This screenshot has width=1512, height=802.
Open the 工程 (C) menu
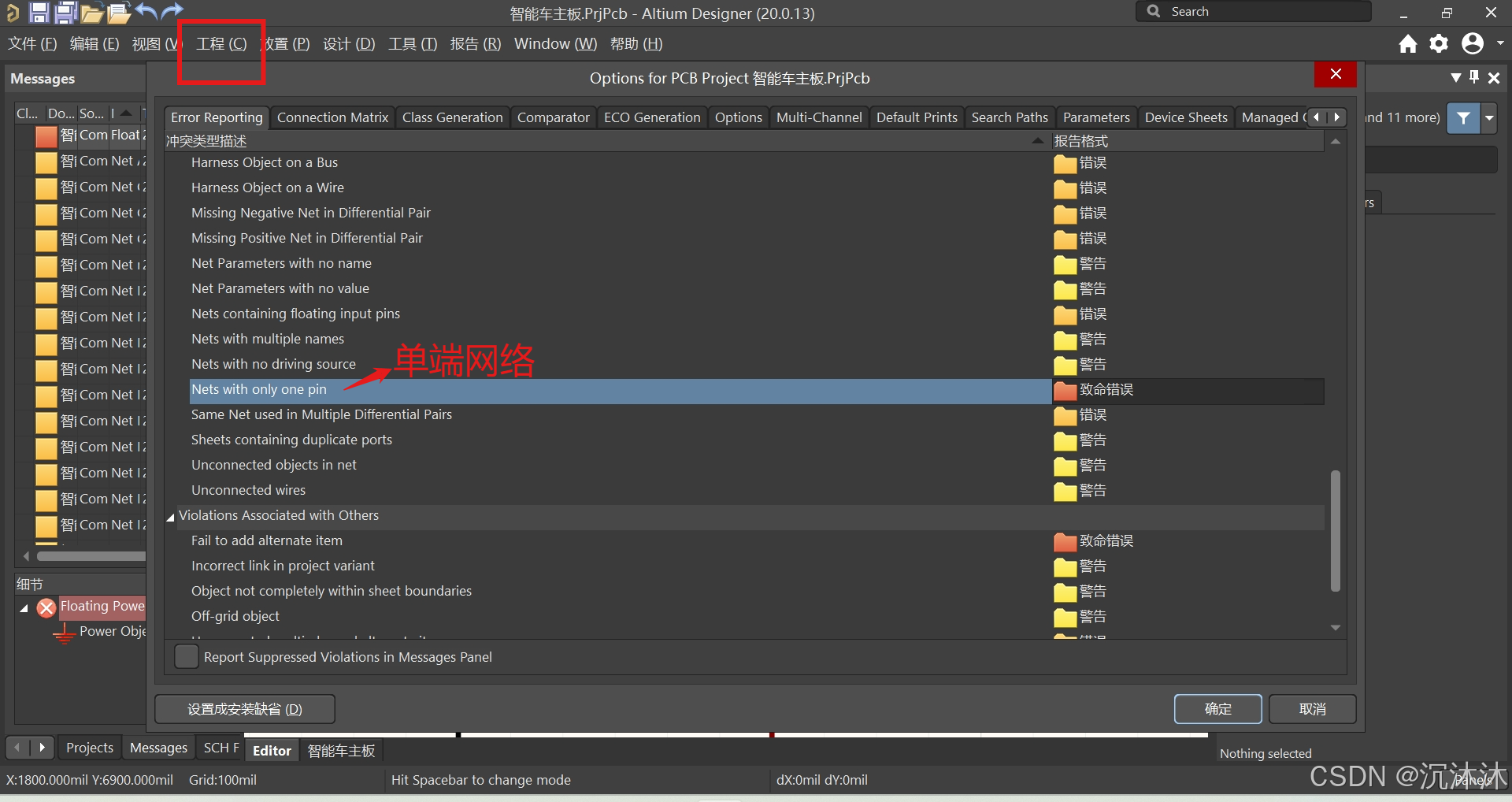(221, 44)
